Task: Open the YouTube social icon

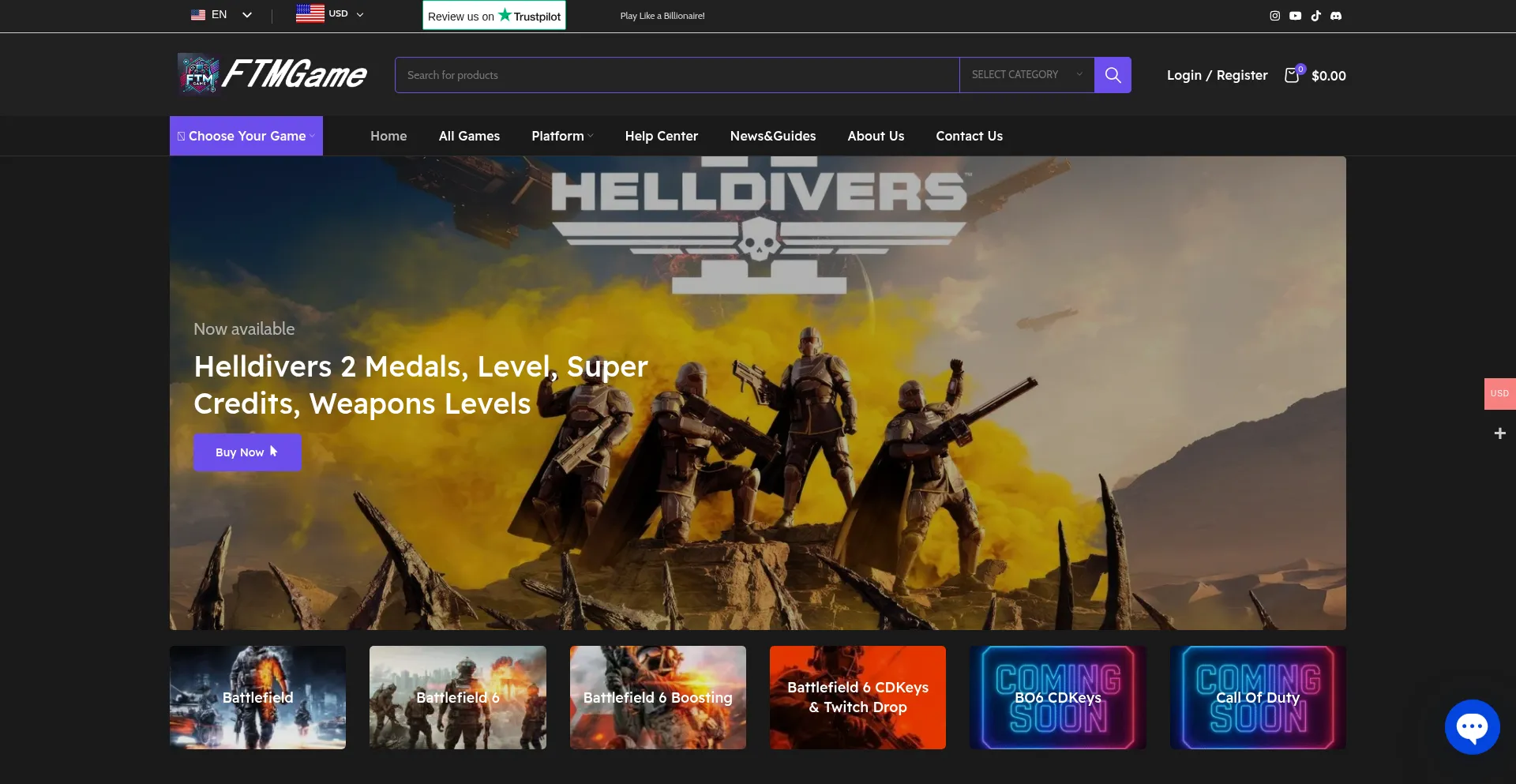Action: click(x=1295, y=16)
